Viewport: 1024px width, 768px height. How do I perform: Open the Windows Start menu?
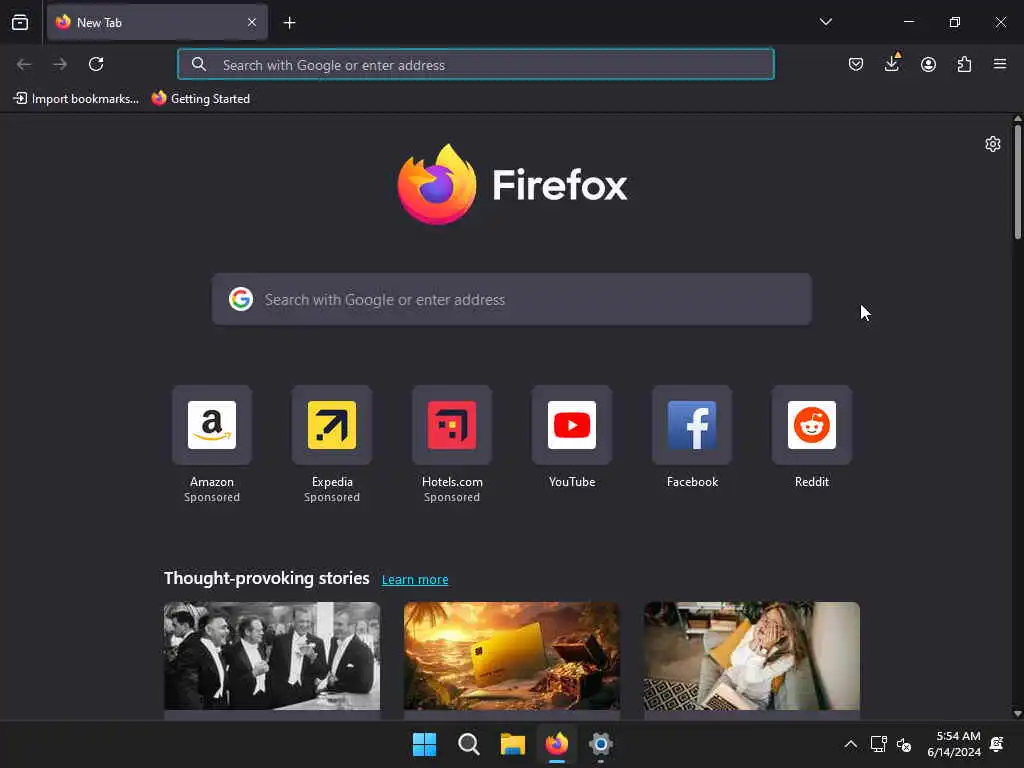(424, 744)
